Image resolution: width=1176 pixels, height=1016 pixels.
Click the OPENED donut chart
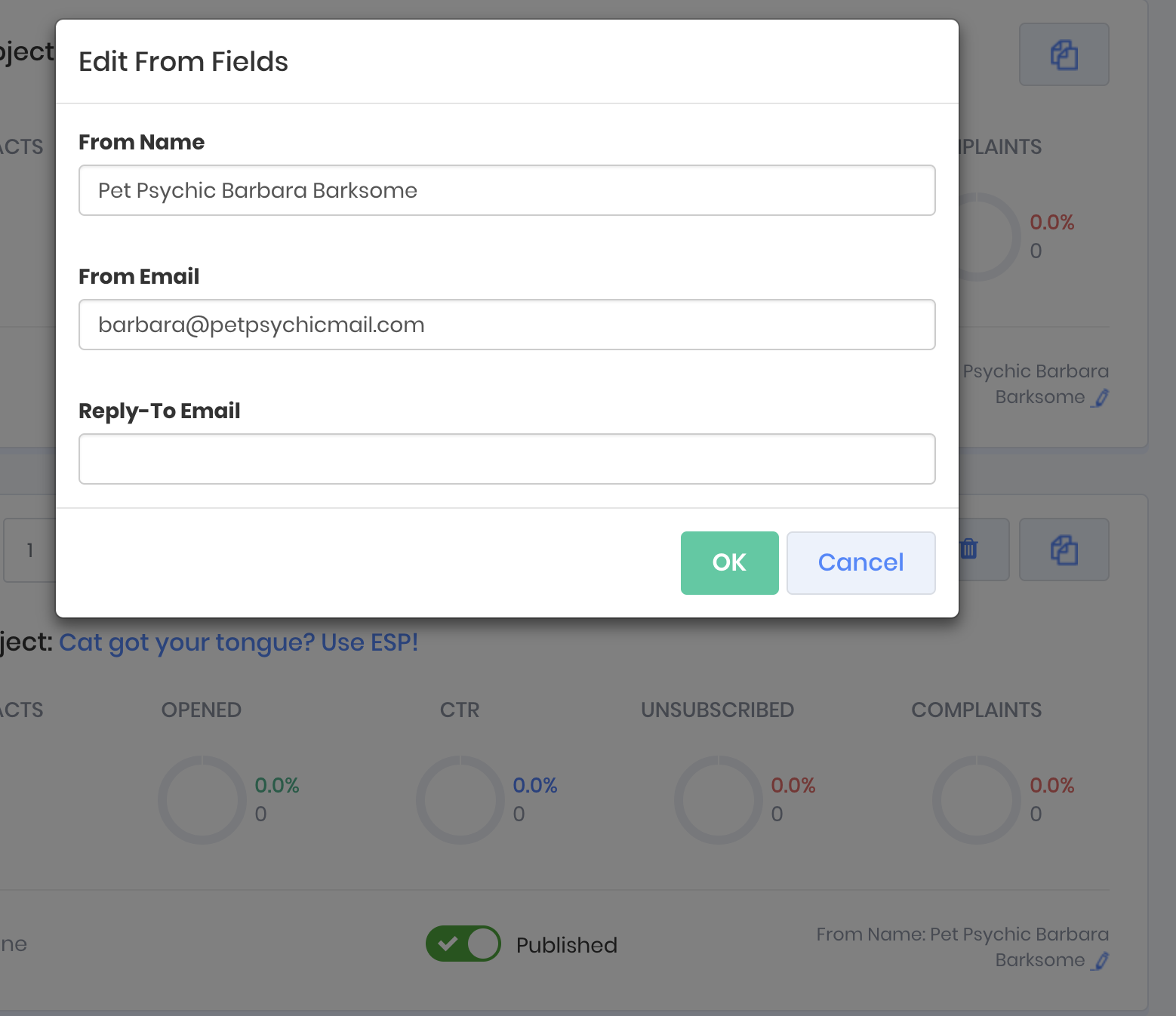(x=202, y=800)
